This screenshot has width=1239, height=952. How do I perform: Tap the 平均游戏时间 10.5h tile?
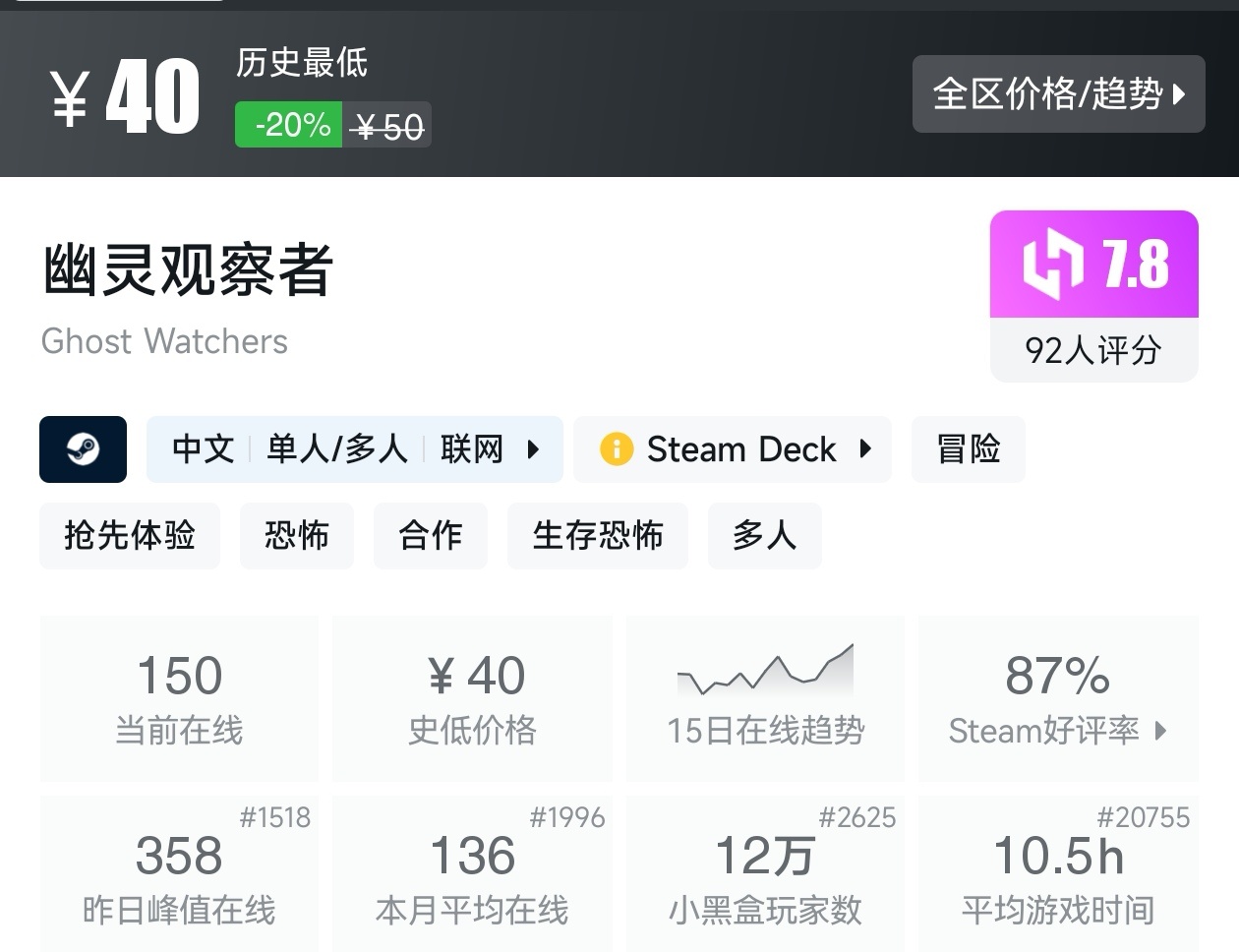point(1058,875)
